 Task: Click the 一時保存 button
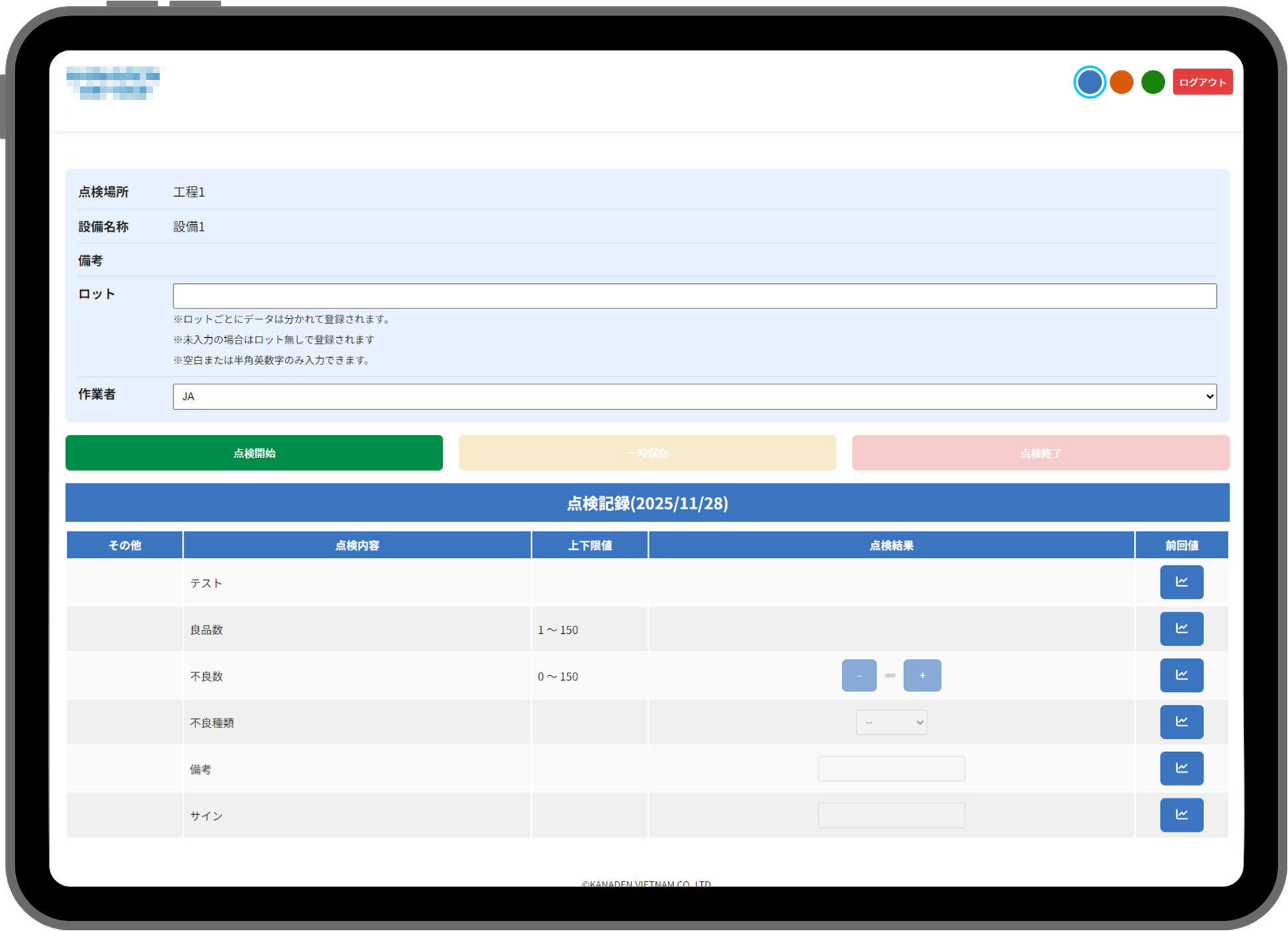click(x=647, y=453)
